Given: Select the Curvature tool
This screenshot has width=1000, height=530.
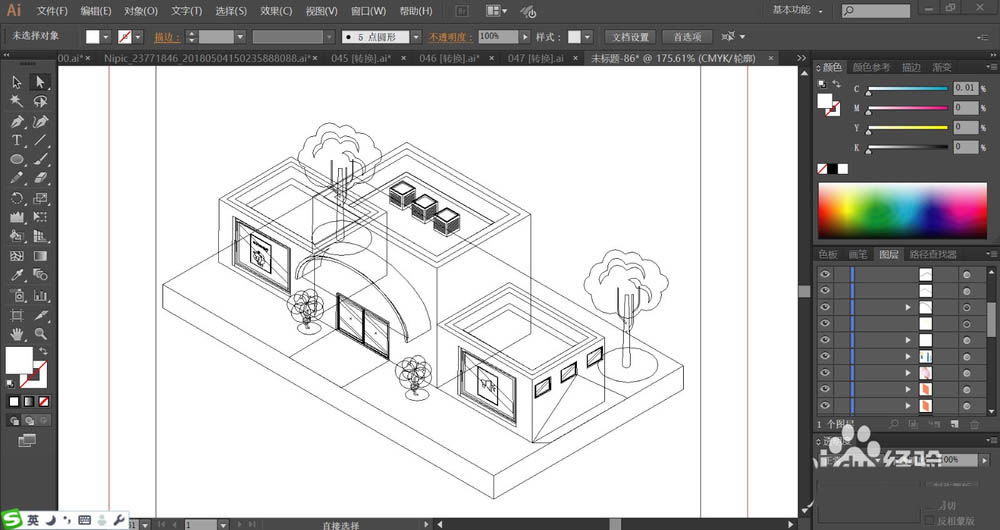Looking at the screenshot, I should [x=40, y=121].
